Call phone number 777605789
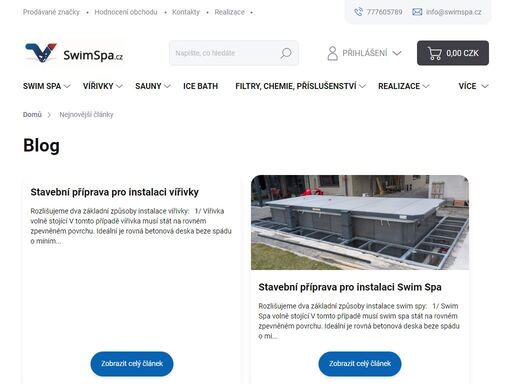 click(x=384, y=12)
